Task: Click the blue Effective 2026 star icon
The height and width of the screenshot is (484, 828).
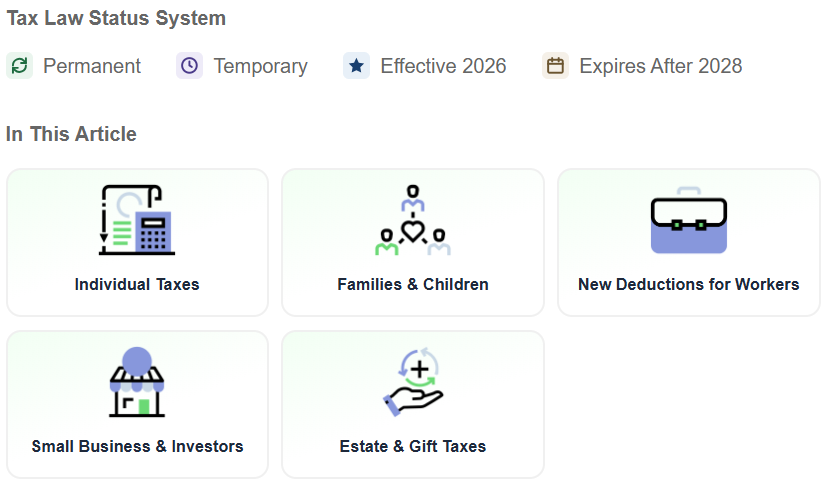Action: pyautogui.click(x=356, y=66)
